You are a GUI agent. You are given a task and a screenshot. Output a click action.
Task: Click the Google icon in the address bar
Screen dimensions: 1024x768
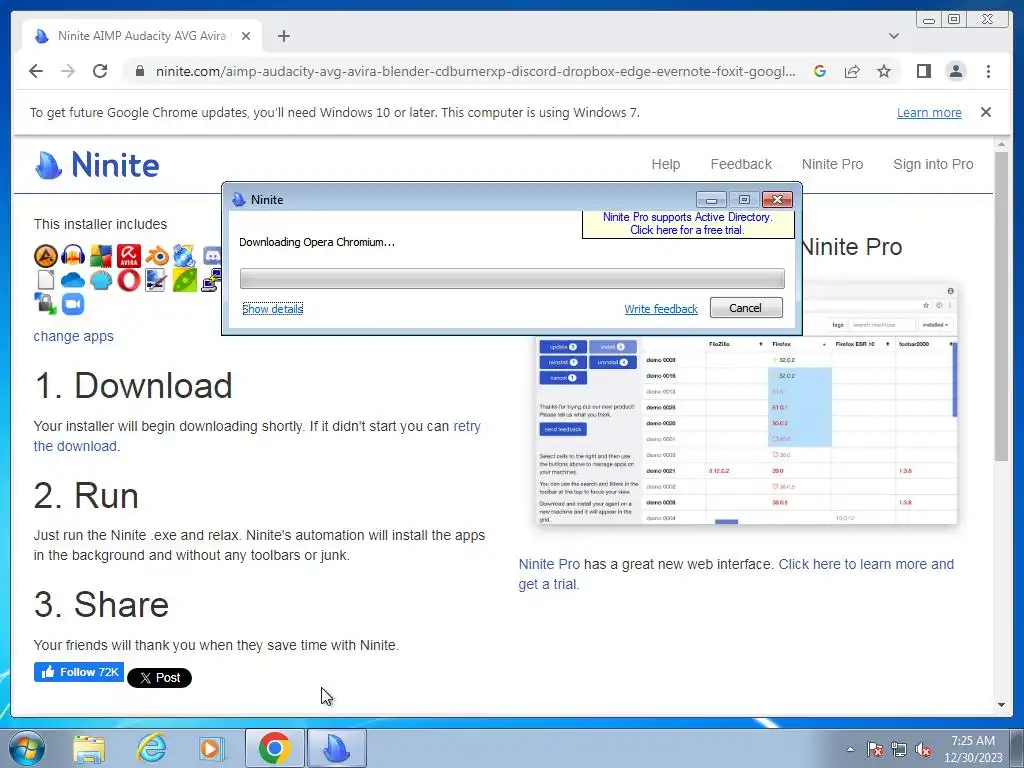(820, 71)
